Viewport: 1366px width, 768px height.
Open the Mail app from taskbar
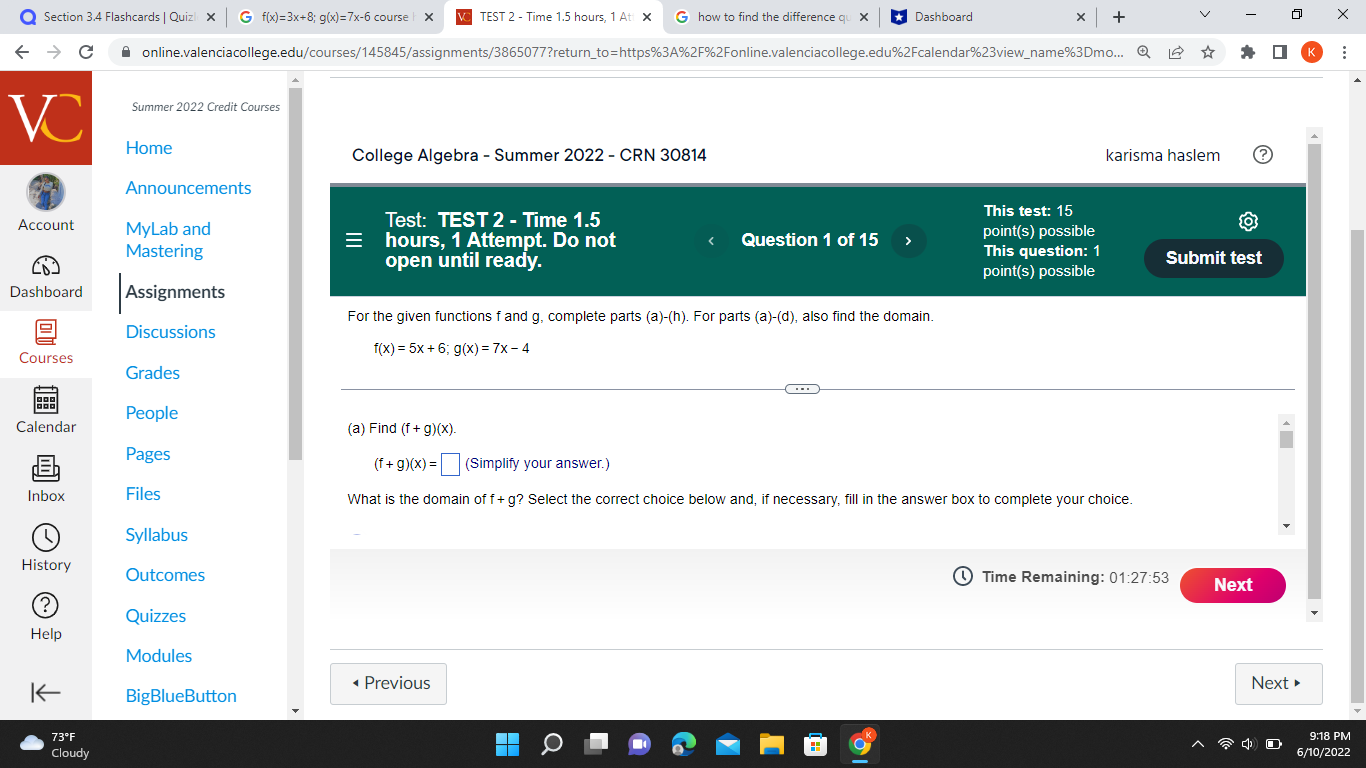point(728,744)
